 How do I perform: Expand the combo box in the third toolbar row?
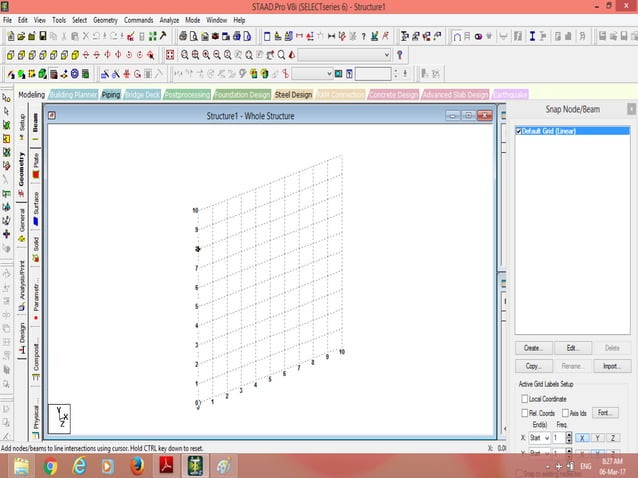[x=327, y=74]
